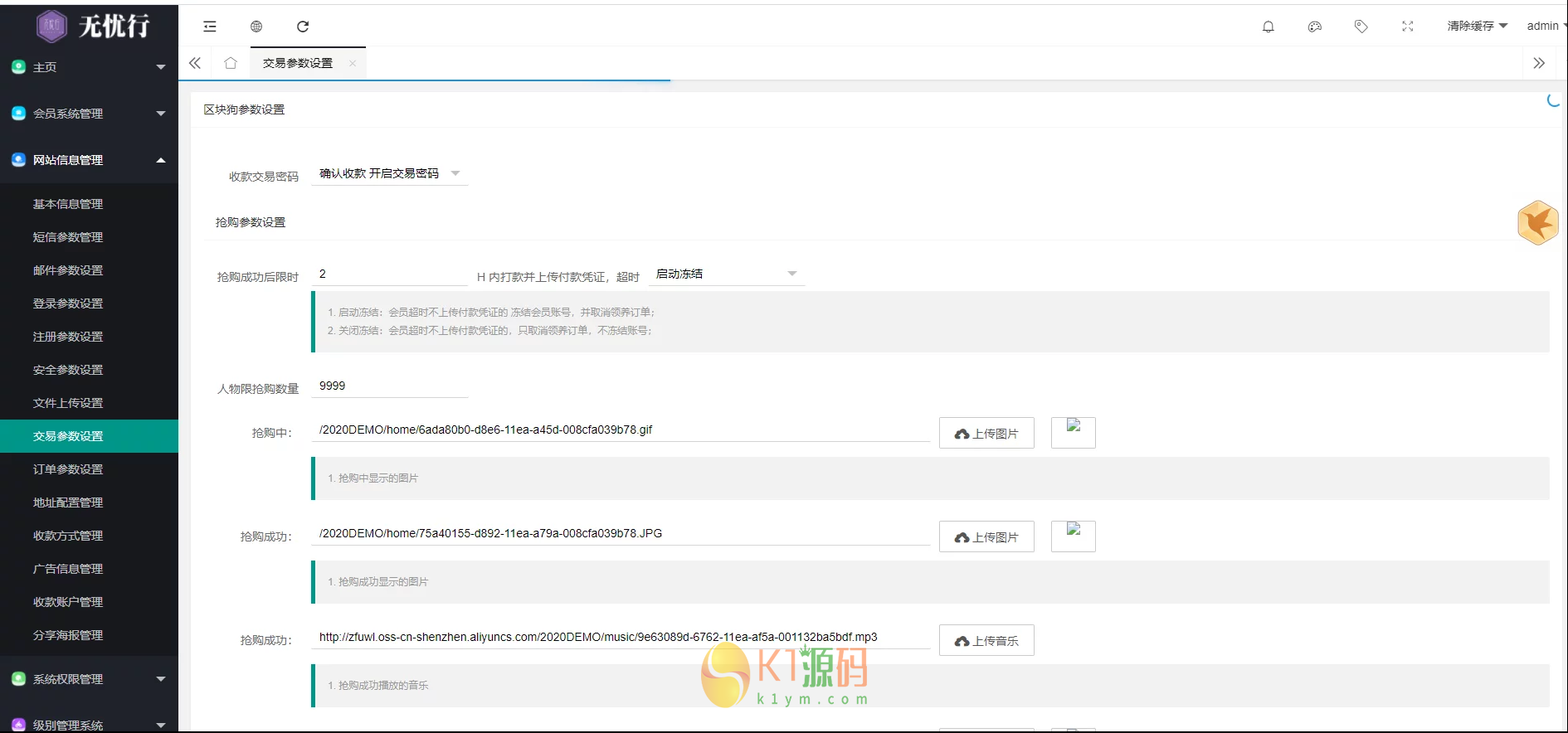Close the 交易参数设置 tab
This screenshot has width=1568, height=733.
click(x=353, y=63)
